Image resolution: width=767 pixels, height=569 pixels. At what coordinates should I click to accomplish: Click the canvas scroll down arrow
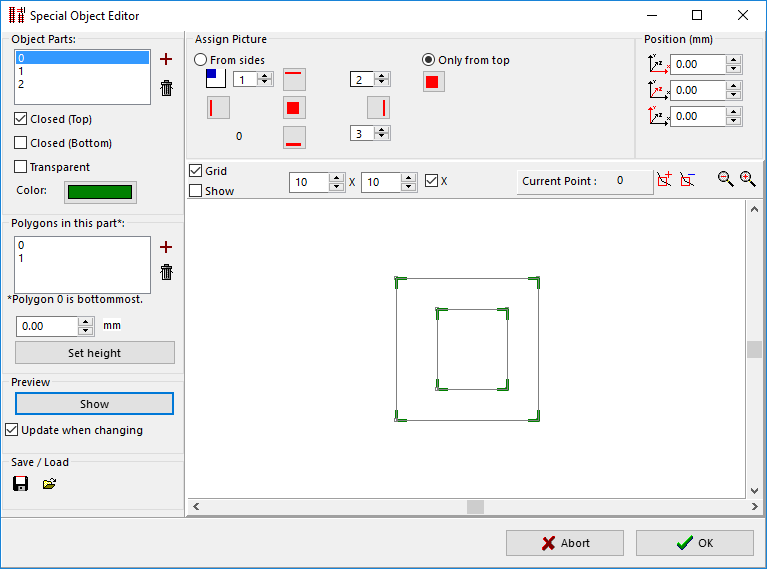click(754, 491)
